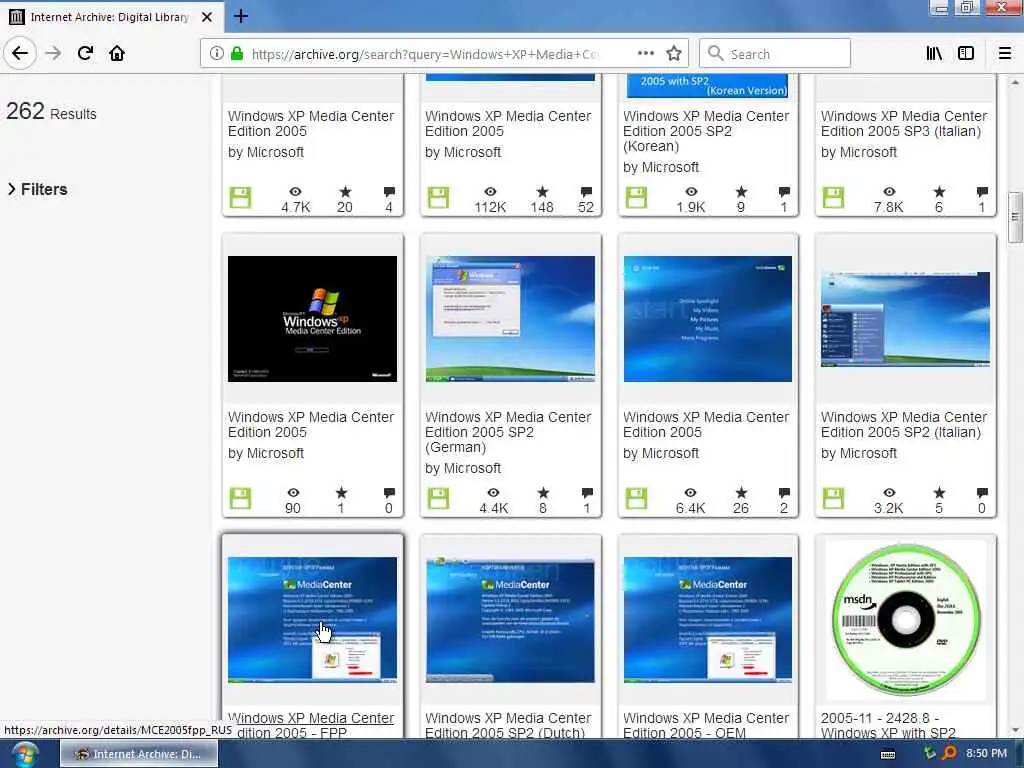Click software floppy icon on 4.7K-views card
Screen dimensions: 1024x768
(240, 198)
